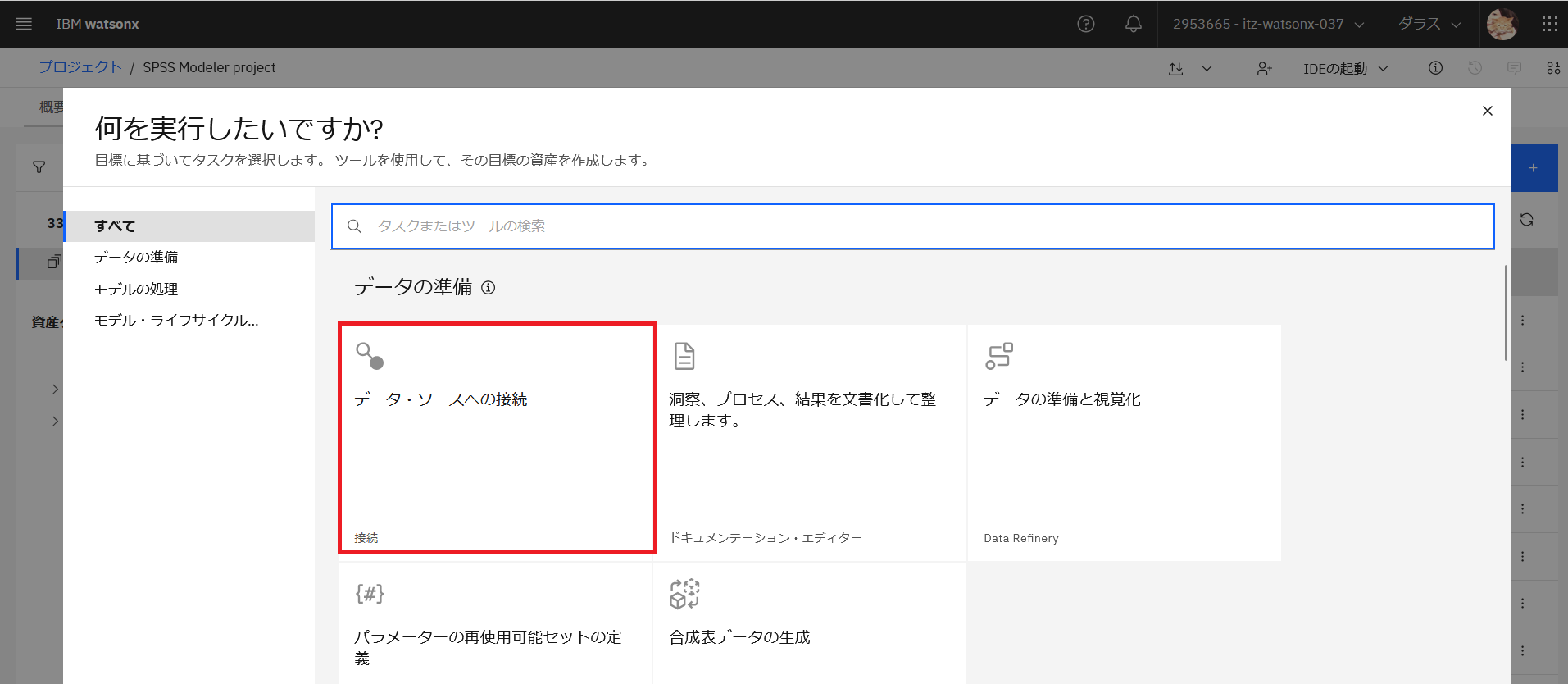This screenshot has height=684, width=1568.
Task: Click the search magnifier icon in search box
Action: [x=354, y=226]
